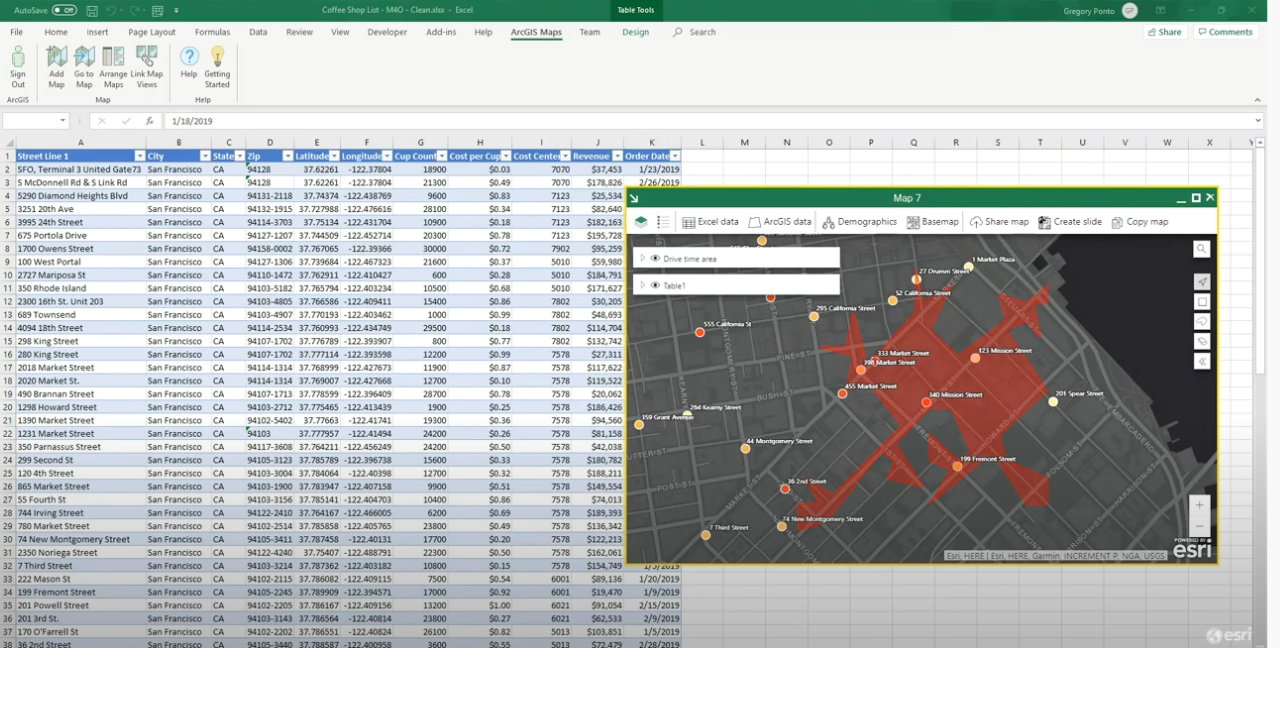Viewport: 1280px width, 720px height.
Task: Open the City column filter dropdown
Action: click(x=205, y=156)
